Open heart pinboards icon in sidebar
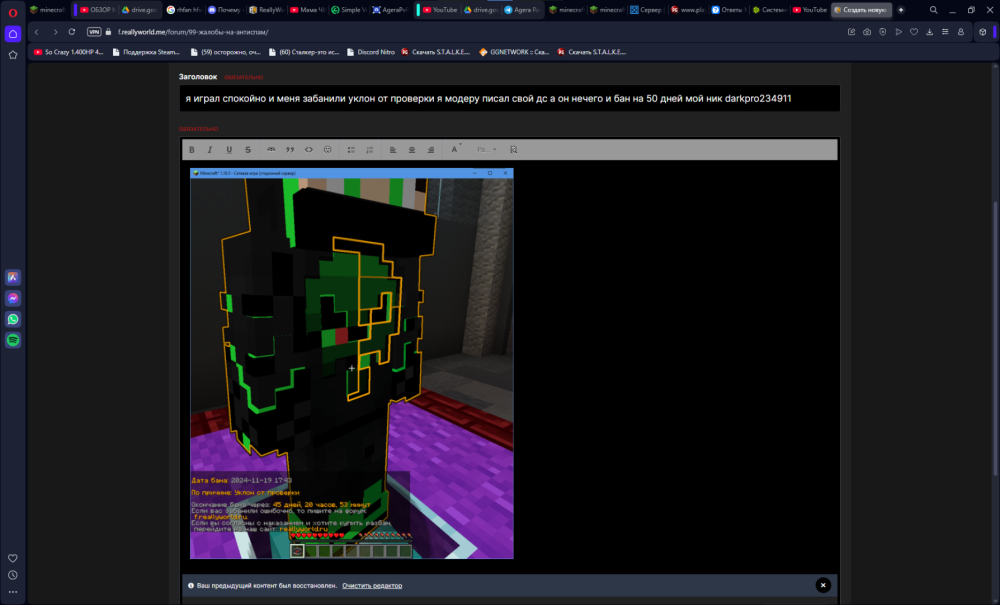Screen dimensions: 1000x605 click(x=13, y=558)
